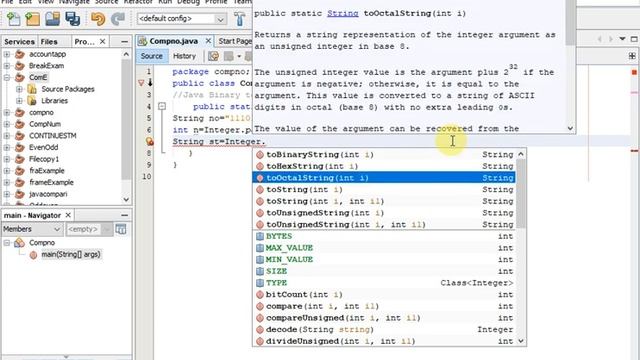Open the Compno.java editor tab
This screenshot has width=640, height=360.
pyautogui.click(x=173, y=41)
